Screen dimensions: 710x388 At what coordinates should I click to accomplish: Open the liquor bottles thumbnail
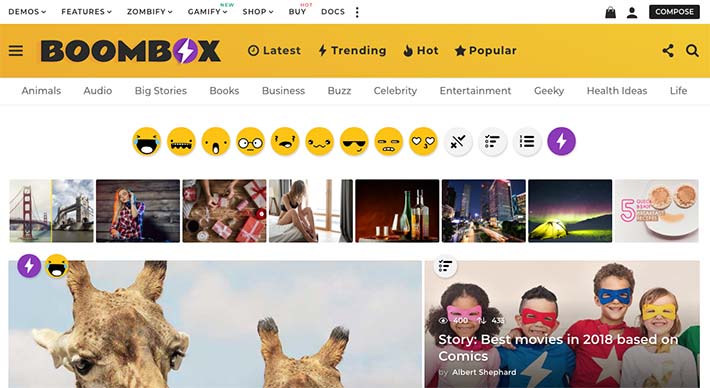pyautogui.click(x=397, y=211)
